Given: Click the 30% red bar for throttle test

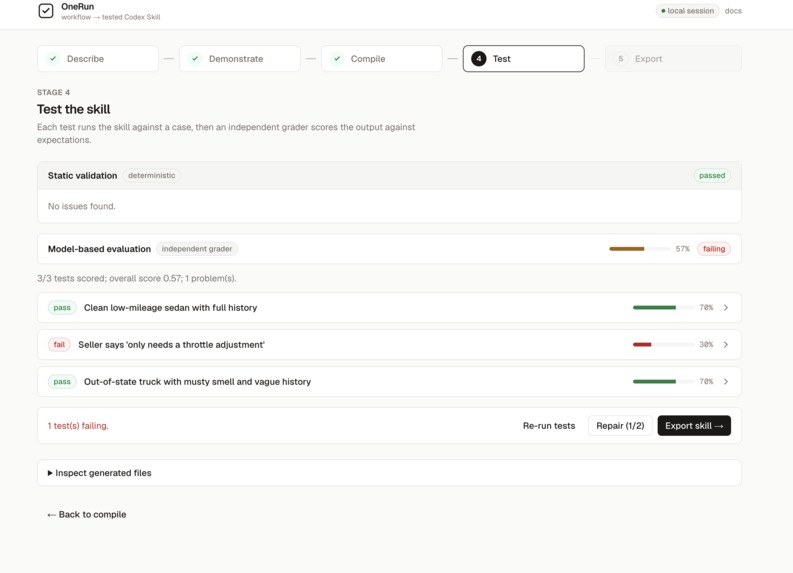Looking at the screenshot, I should click(x=663, y=344).
